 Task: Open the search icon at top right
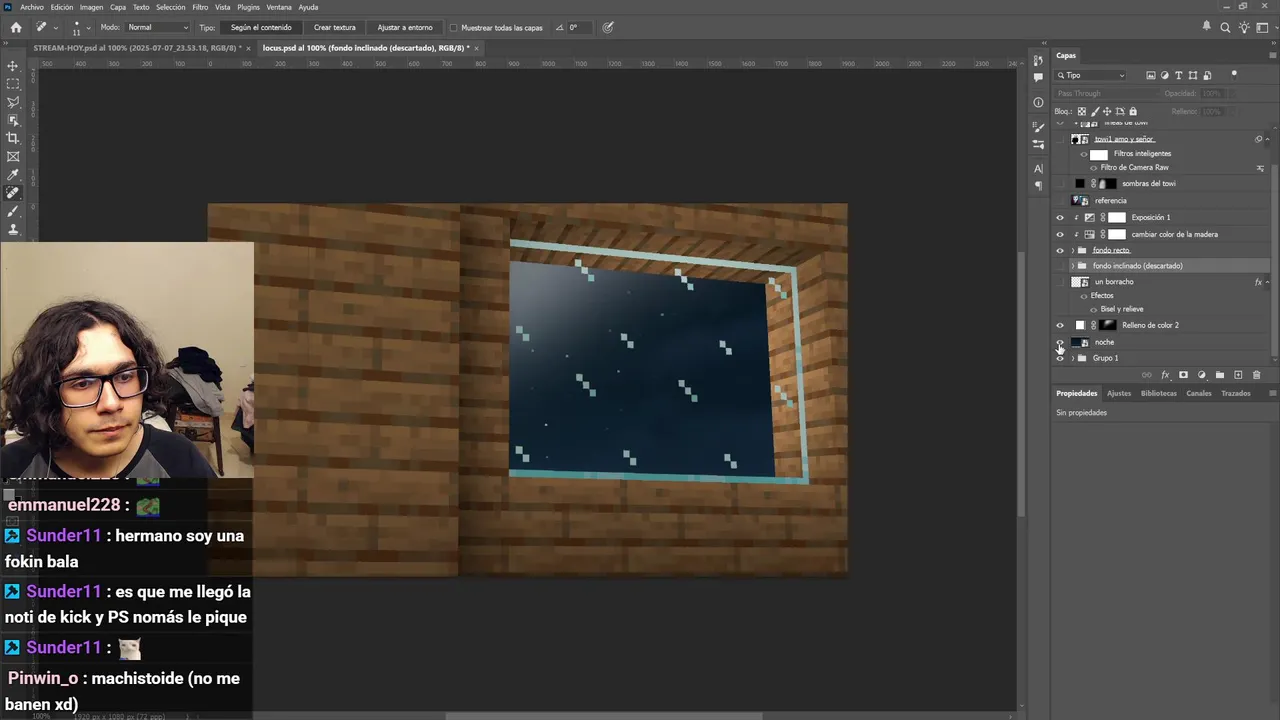coord(1225,28)
